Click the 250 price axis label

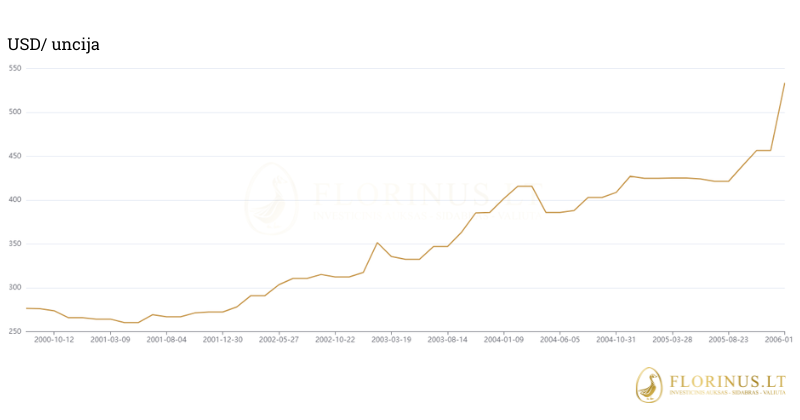pyautogui.click(x=15, y=331)
